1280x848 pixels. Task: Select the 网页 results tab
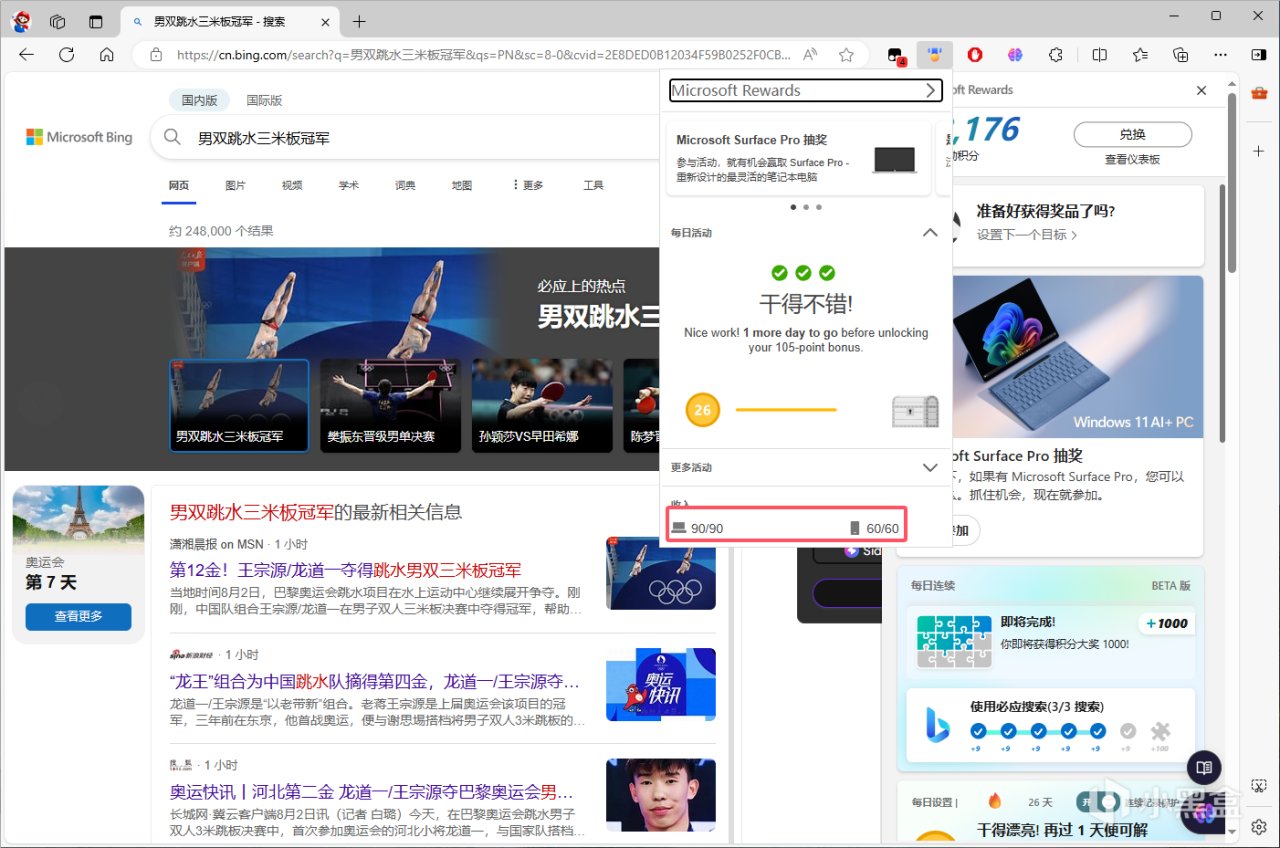(179, 185)
